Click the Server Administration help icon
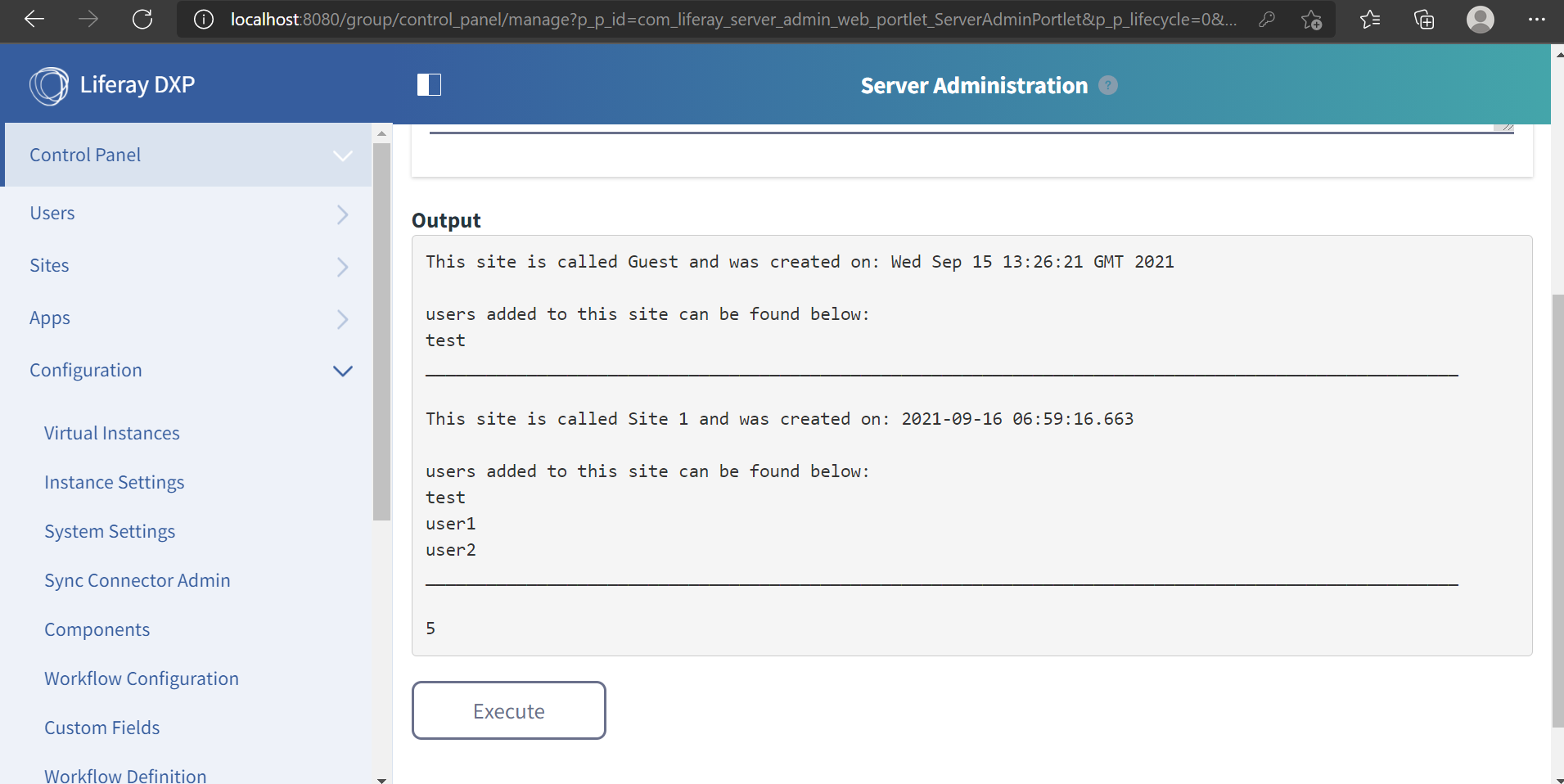Viewport: 1564px width, 784px height. [1108, 85]
